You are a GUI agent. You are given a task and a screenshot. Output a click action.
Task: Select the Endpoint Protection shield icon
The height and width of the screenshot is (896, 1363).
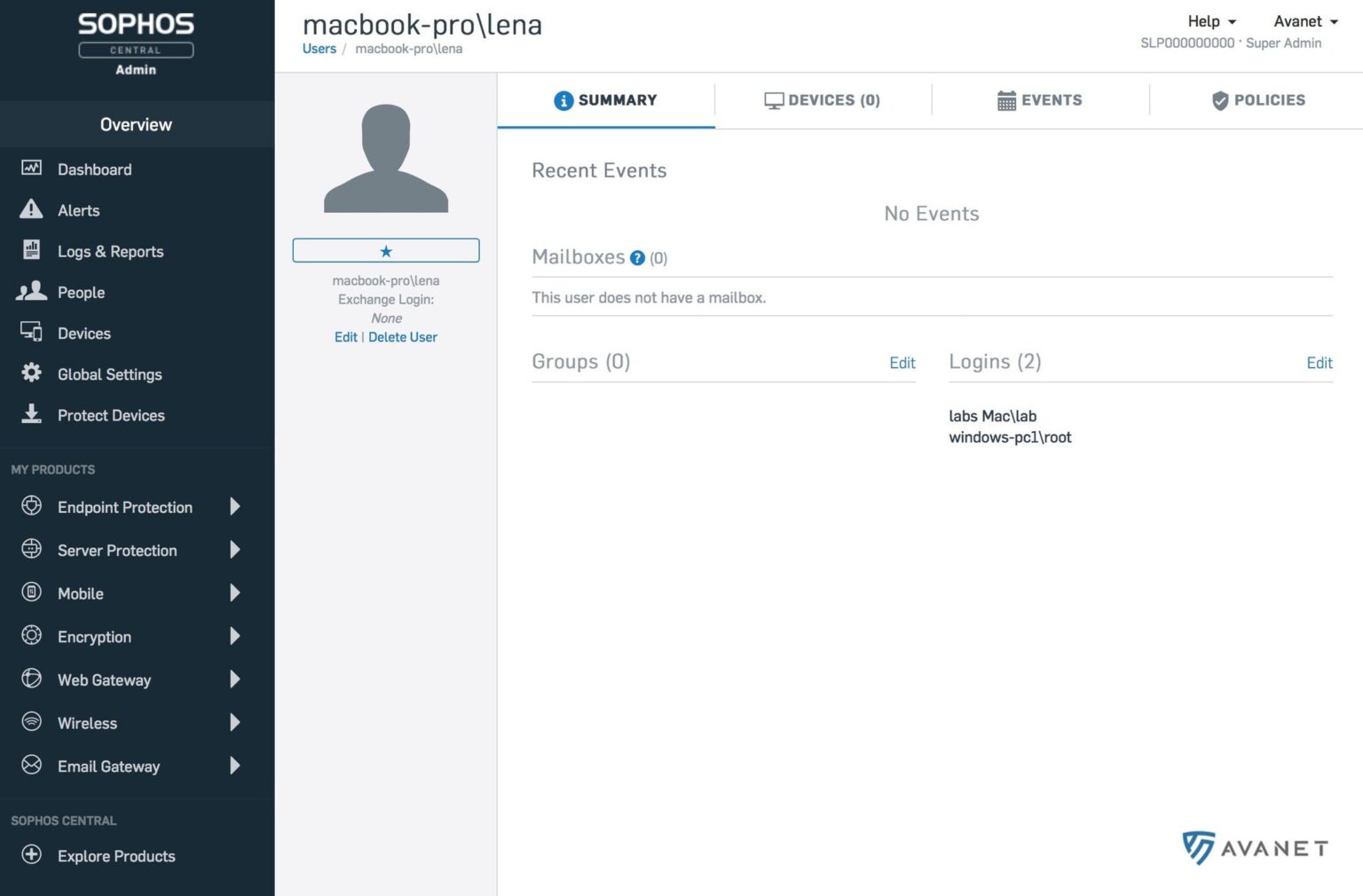[x=31, y=507]
